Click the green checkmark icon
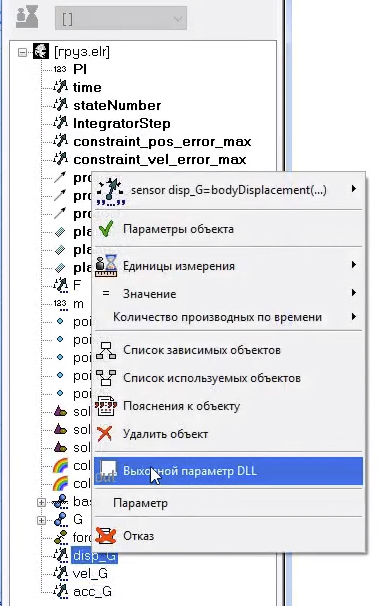 [106, 229]
